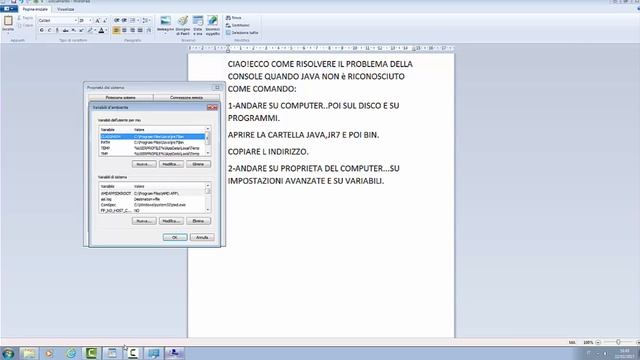Open the bullet list dropdown
The image size is (640, 360).
click(138, 20)
